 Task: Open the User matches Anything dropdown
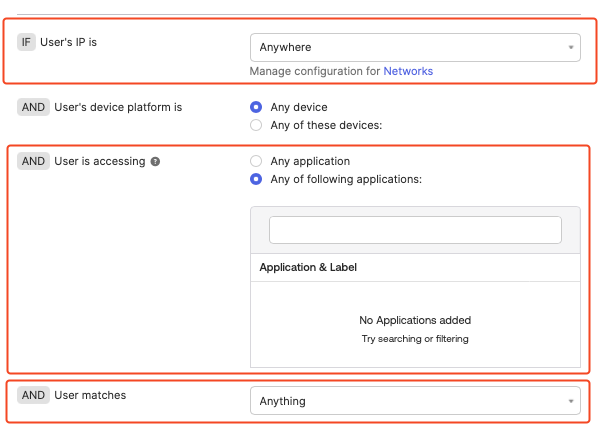(415, 401)
